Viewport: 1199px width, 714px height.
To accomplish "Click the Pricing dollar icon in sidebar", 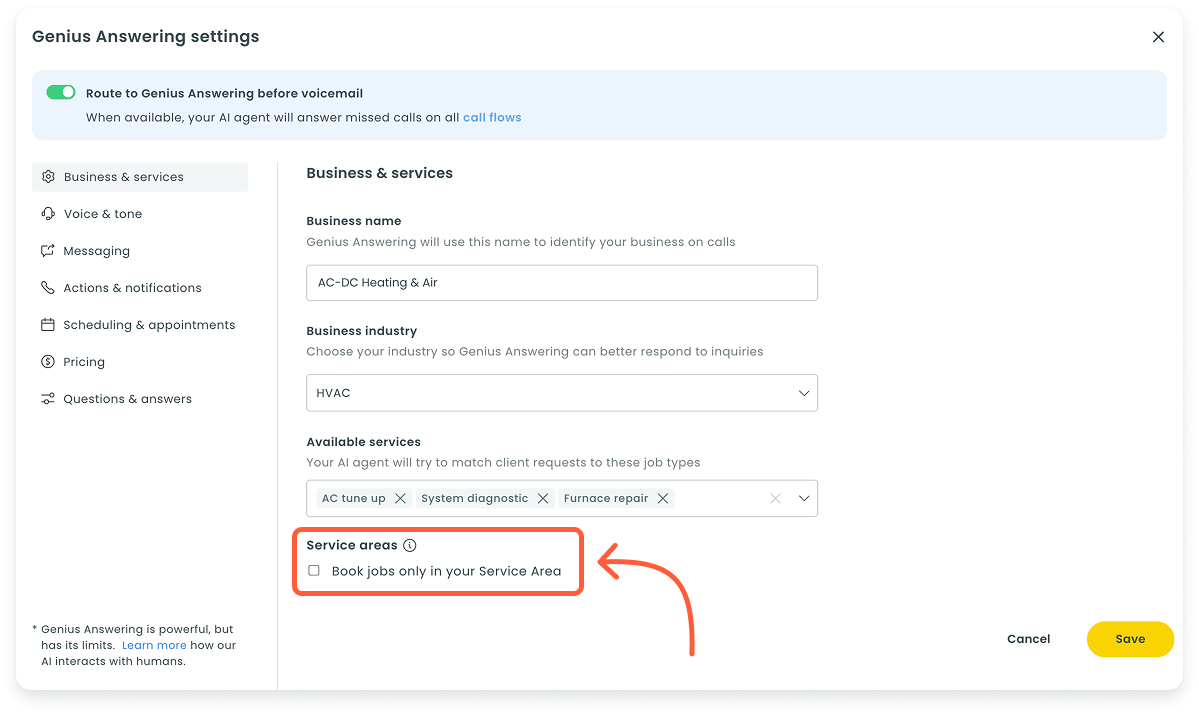I will tap(47, 362).
